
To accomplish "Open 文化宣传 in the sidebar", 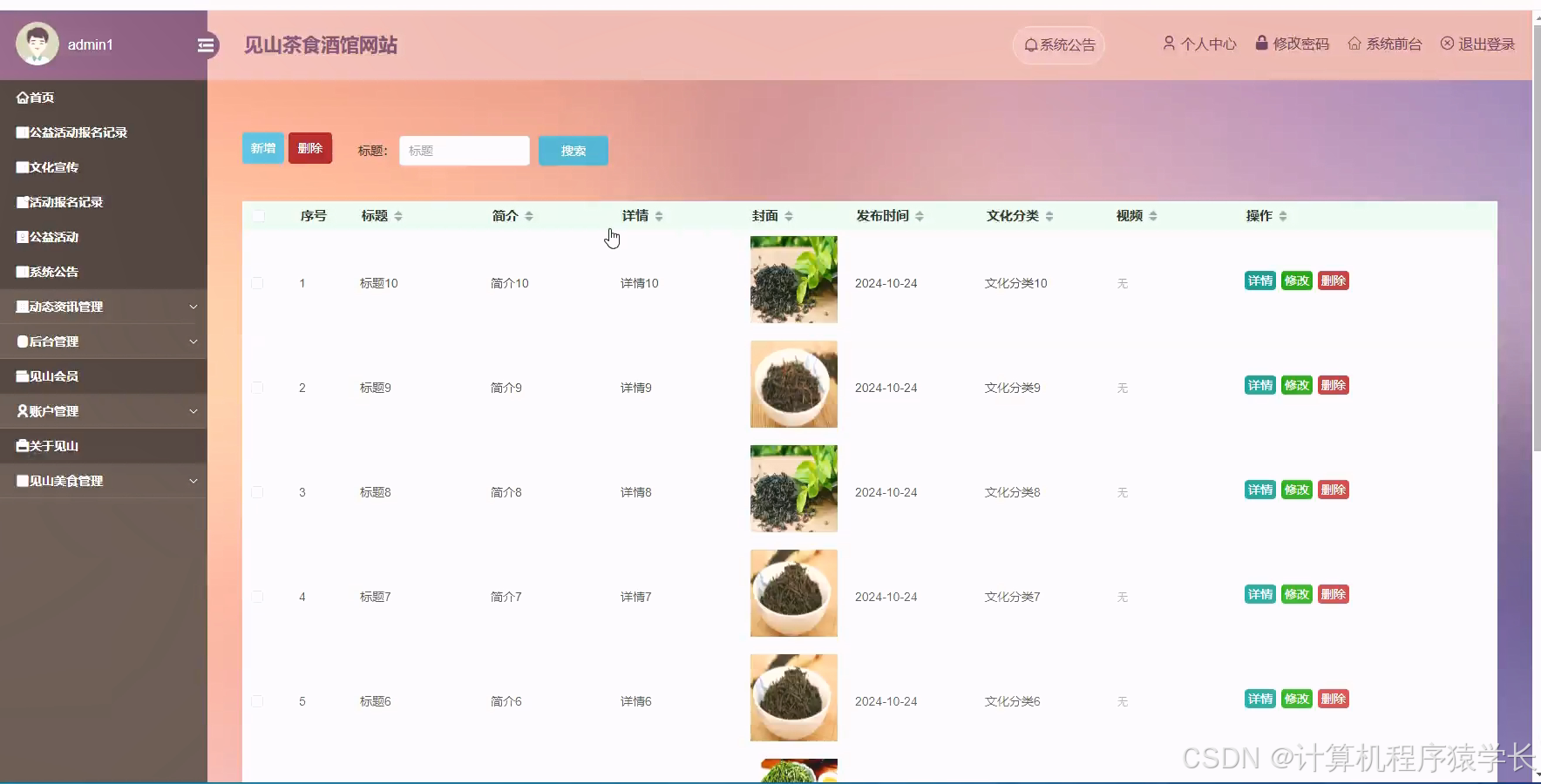I will coord(48,166).
